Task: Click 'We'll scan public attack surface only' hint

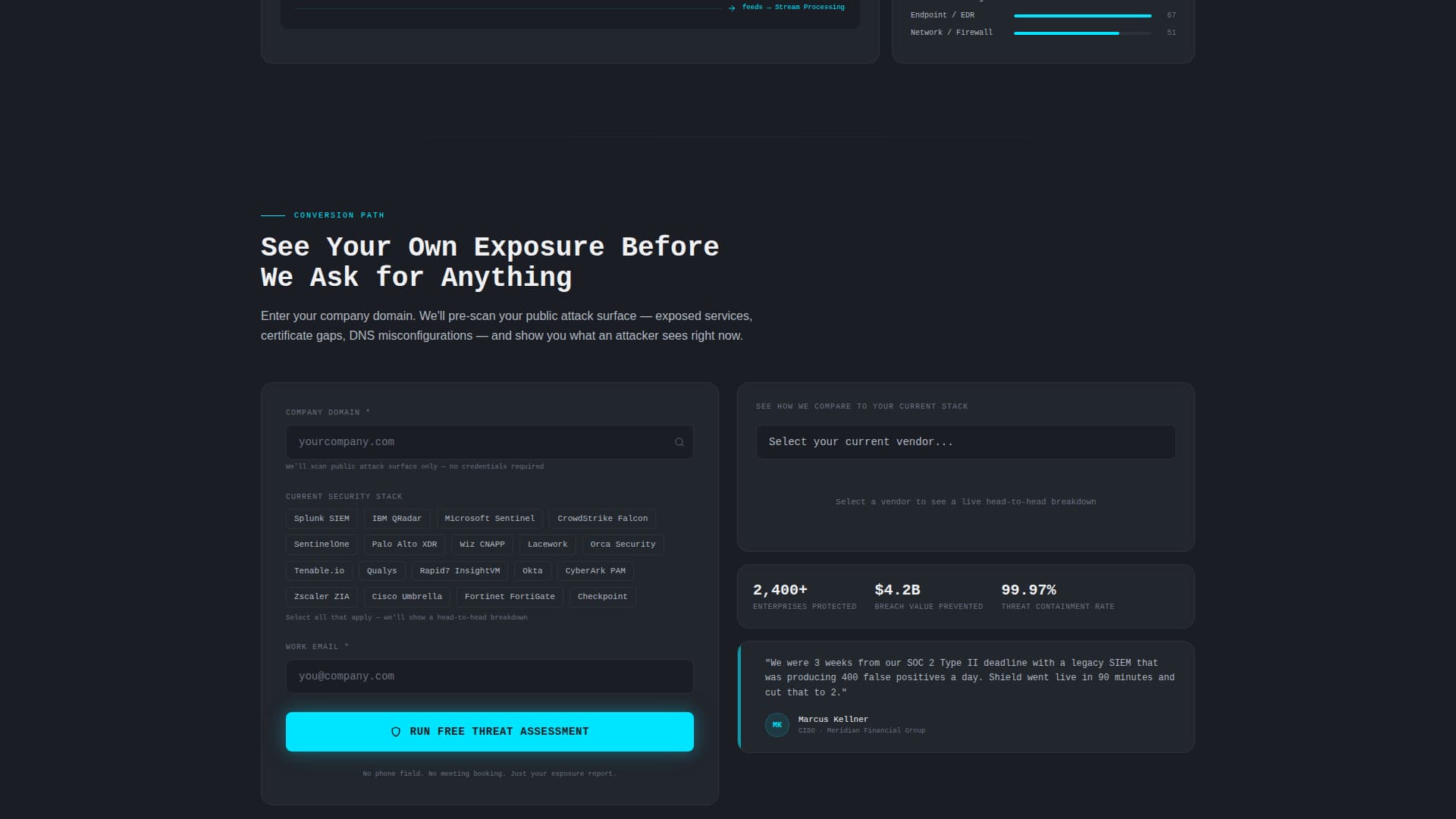Action: coord(415,467)
